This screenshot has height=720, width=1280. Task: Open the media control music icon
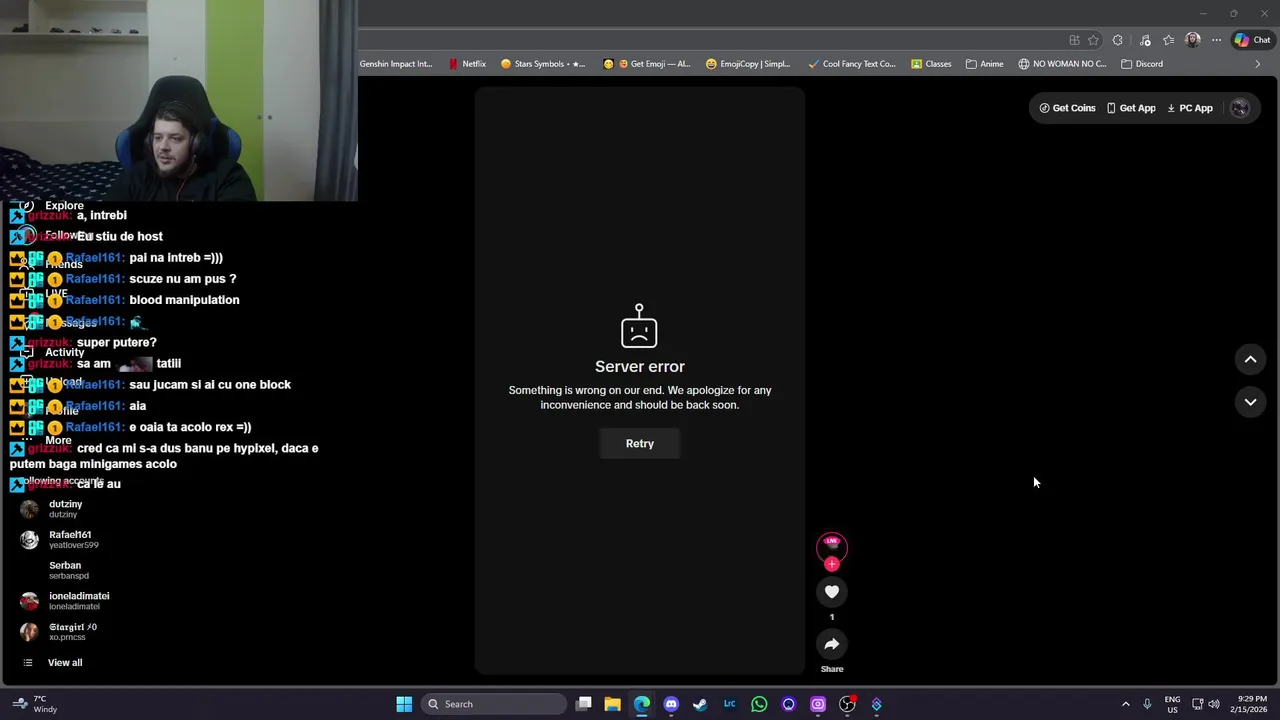(1145, 40)
